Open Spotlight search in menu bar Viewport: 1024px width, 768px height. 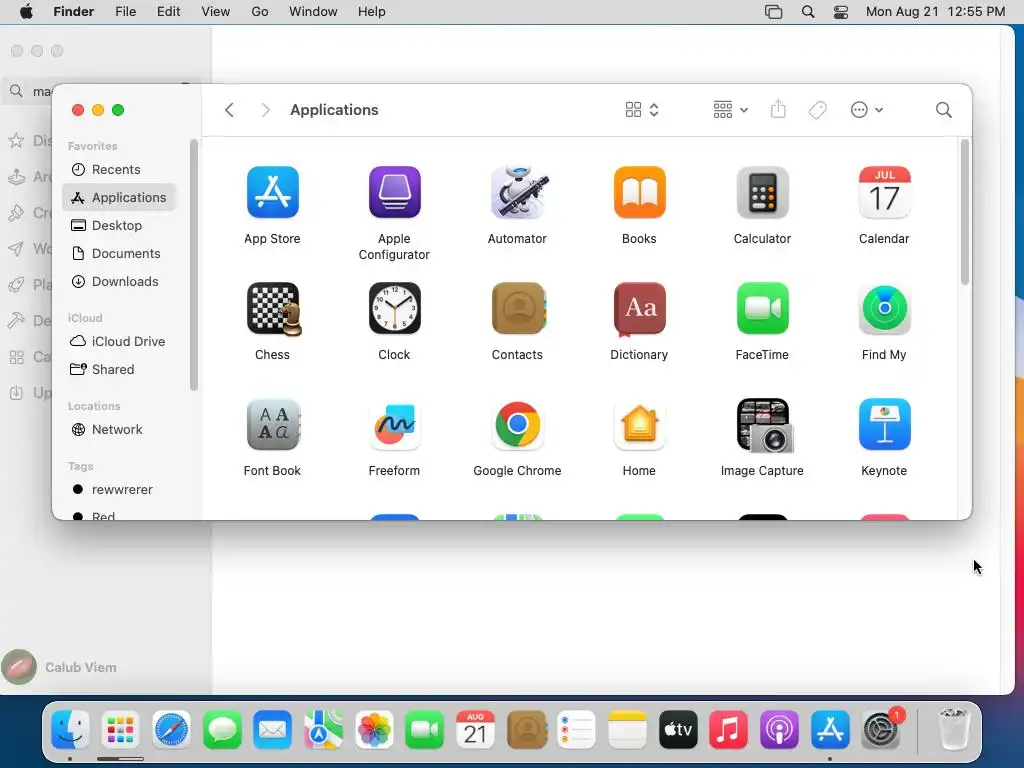808,12
